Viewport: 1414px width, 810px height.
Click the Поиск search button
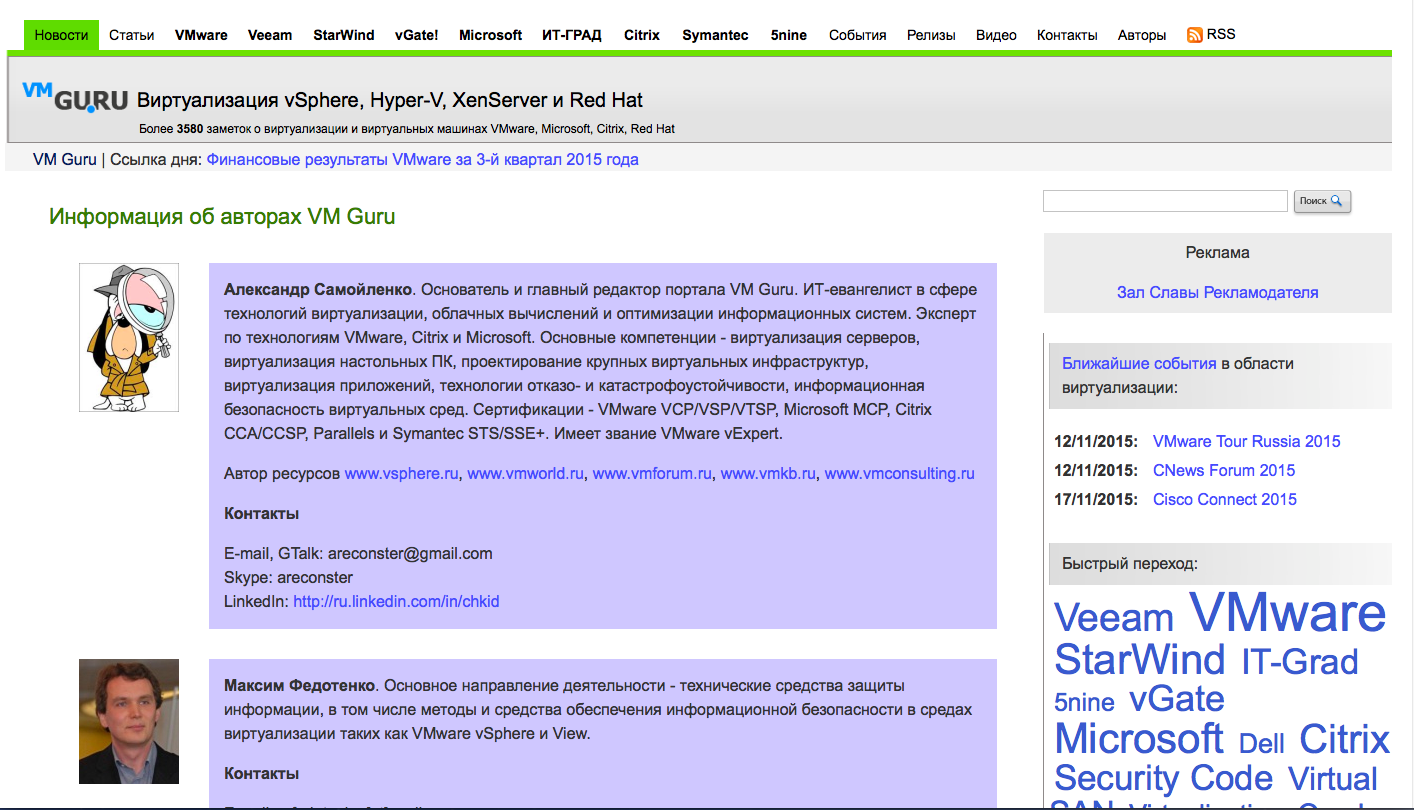tap(1322, 201)
